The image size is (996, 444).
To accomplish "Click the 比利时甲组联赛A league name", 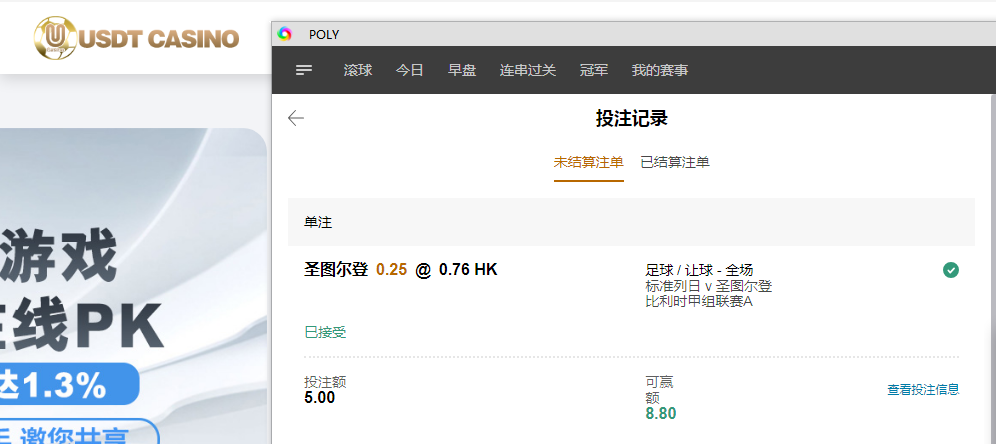I will (699, 302).
